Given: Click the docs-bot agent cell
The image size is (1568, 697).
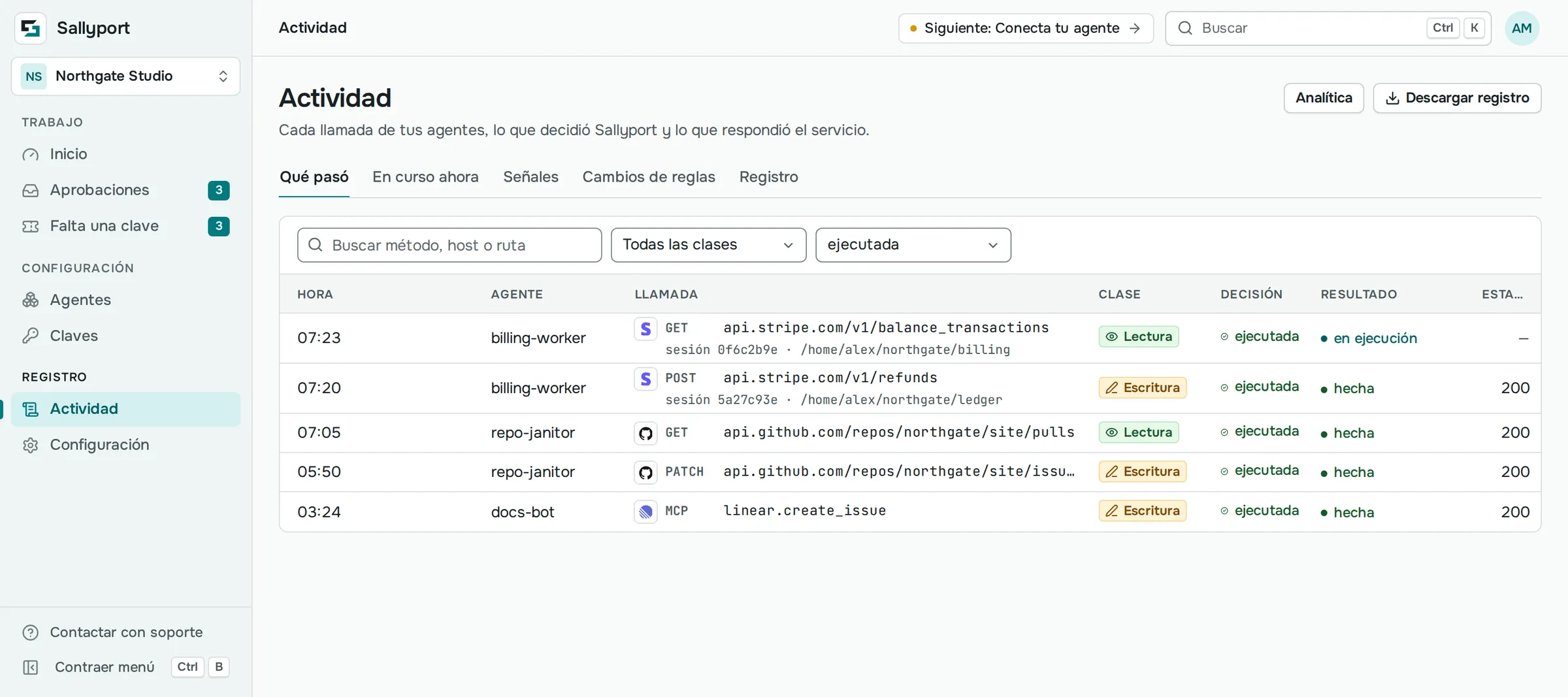Looking at the screenshot, I should 522,512.
